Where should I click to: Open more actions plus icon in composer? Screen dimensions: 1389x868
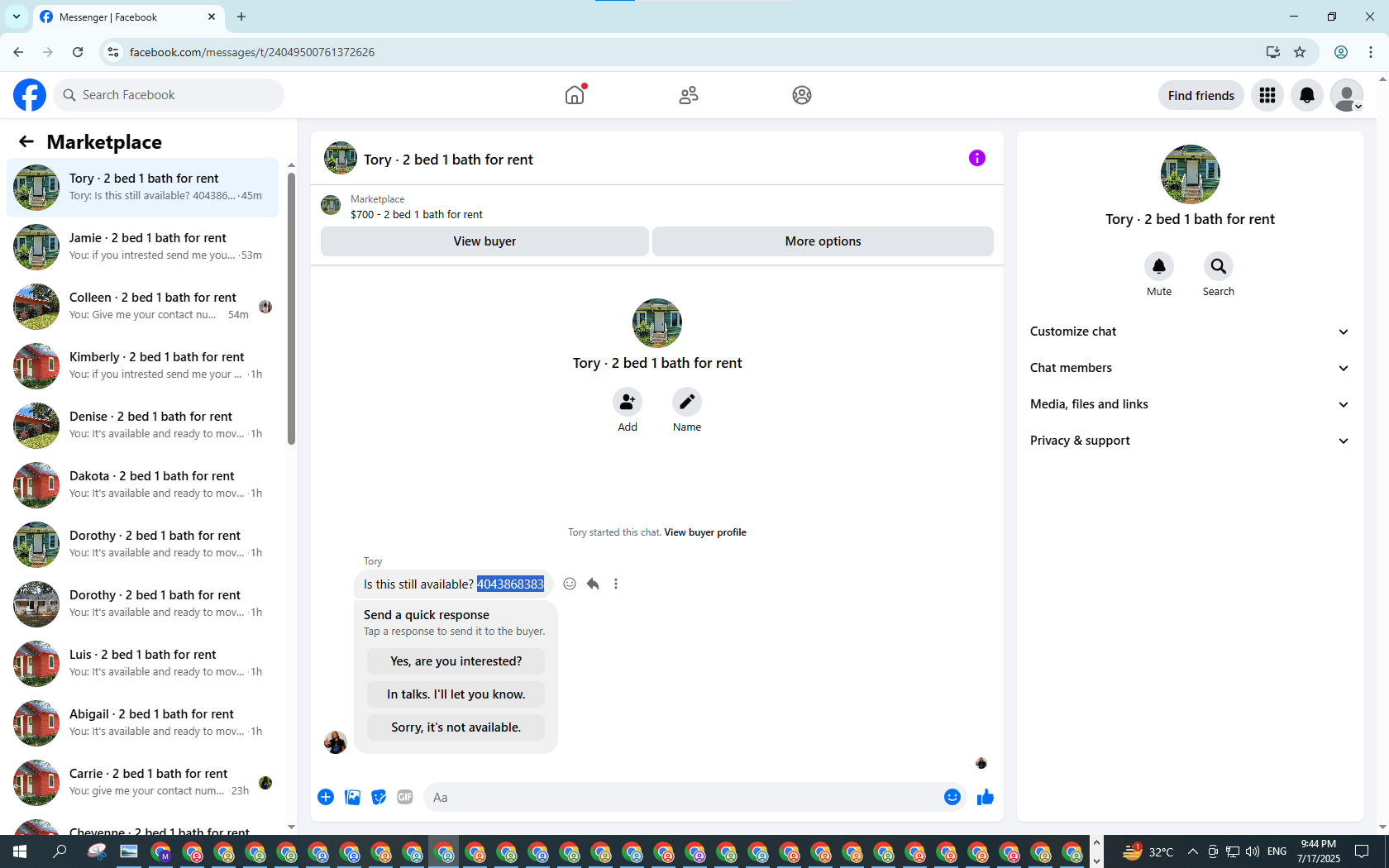326,797
